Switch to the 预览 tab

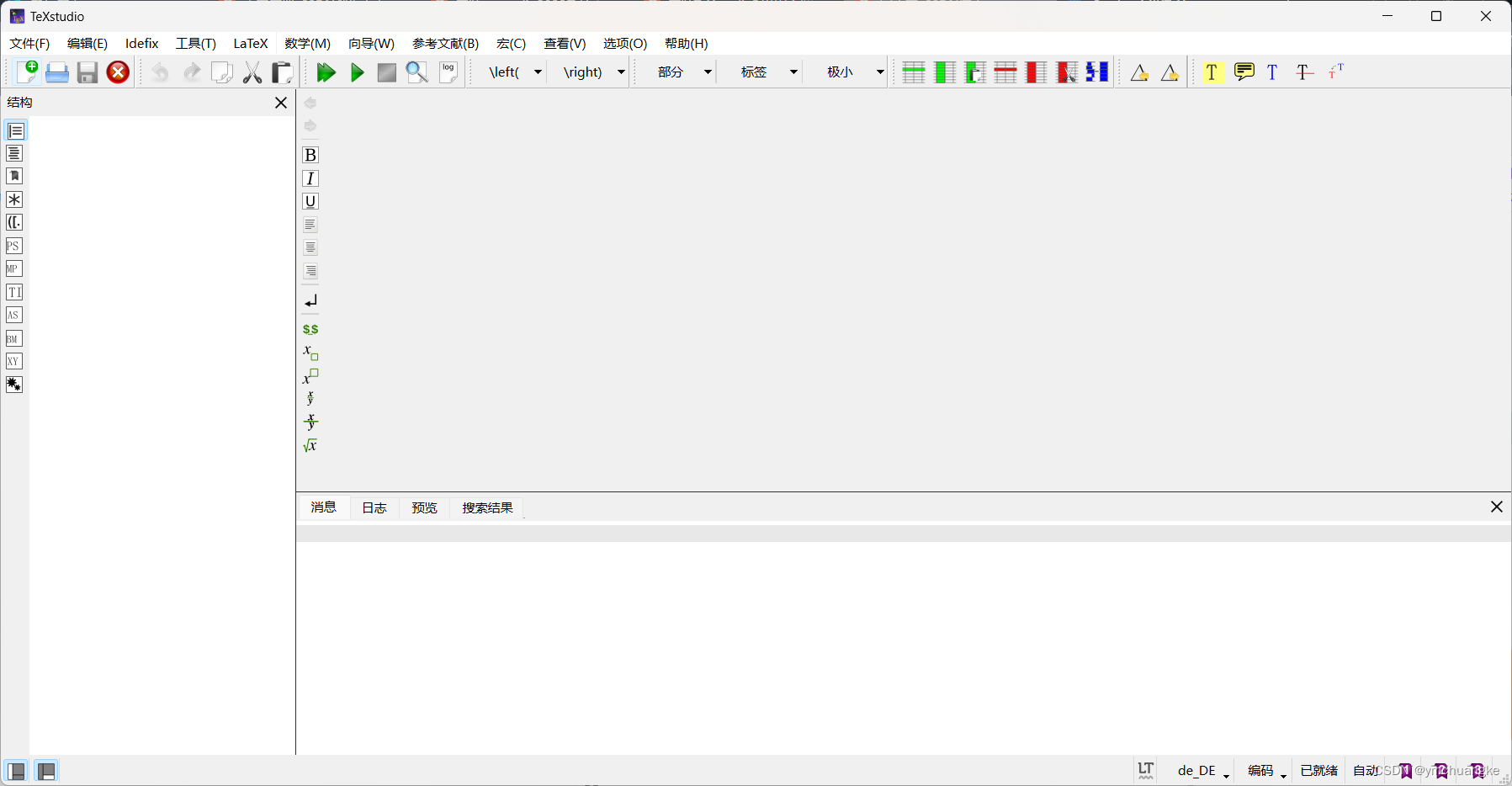click(424, 508)
